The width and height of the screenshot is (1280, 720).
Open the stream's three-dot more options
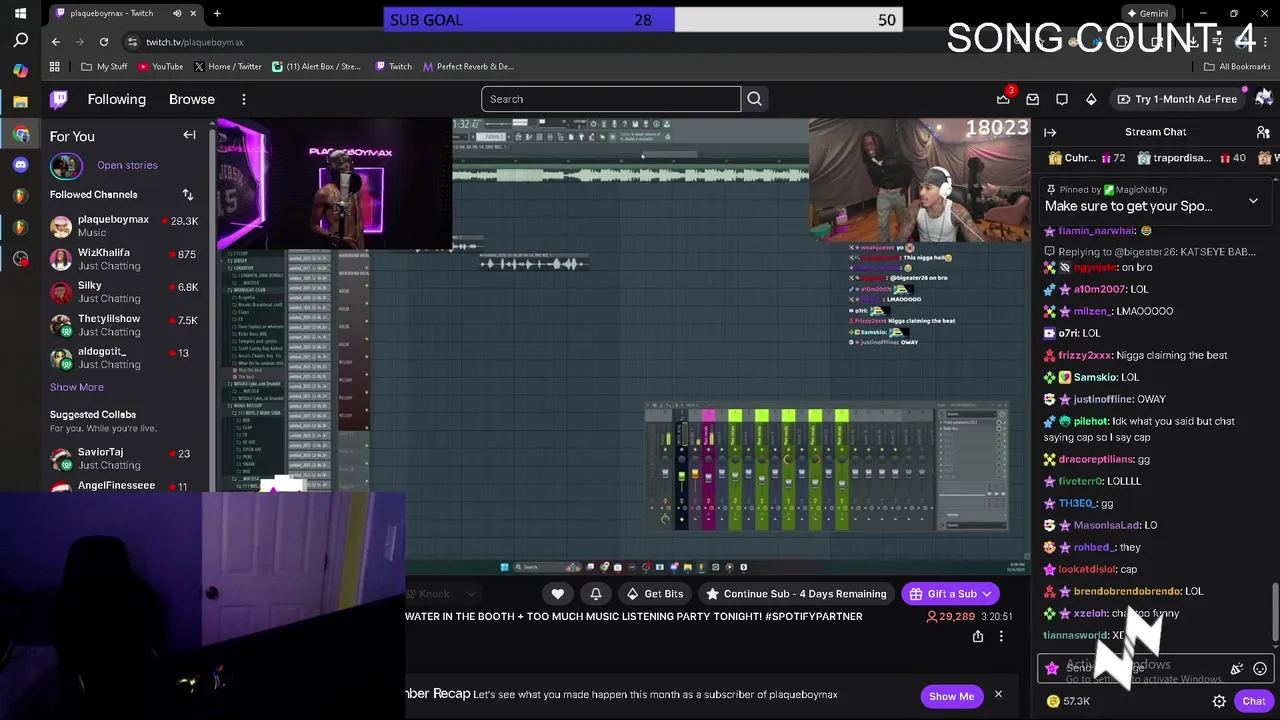click(1001, 636)
